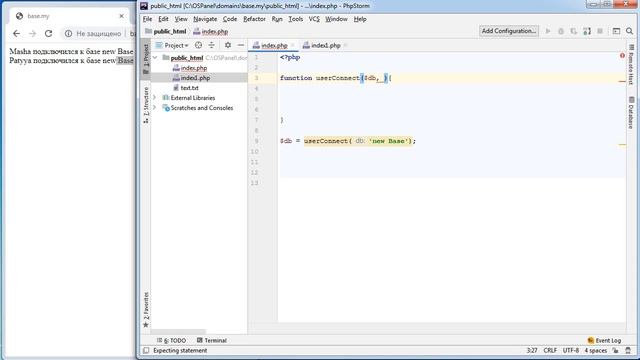Open the Tools menu
The height and width of the screenshot is (360, 640).
click(x=296, y=19)
